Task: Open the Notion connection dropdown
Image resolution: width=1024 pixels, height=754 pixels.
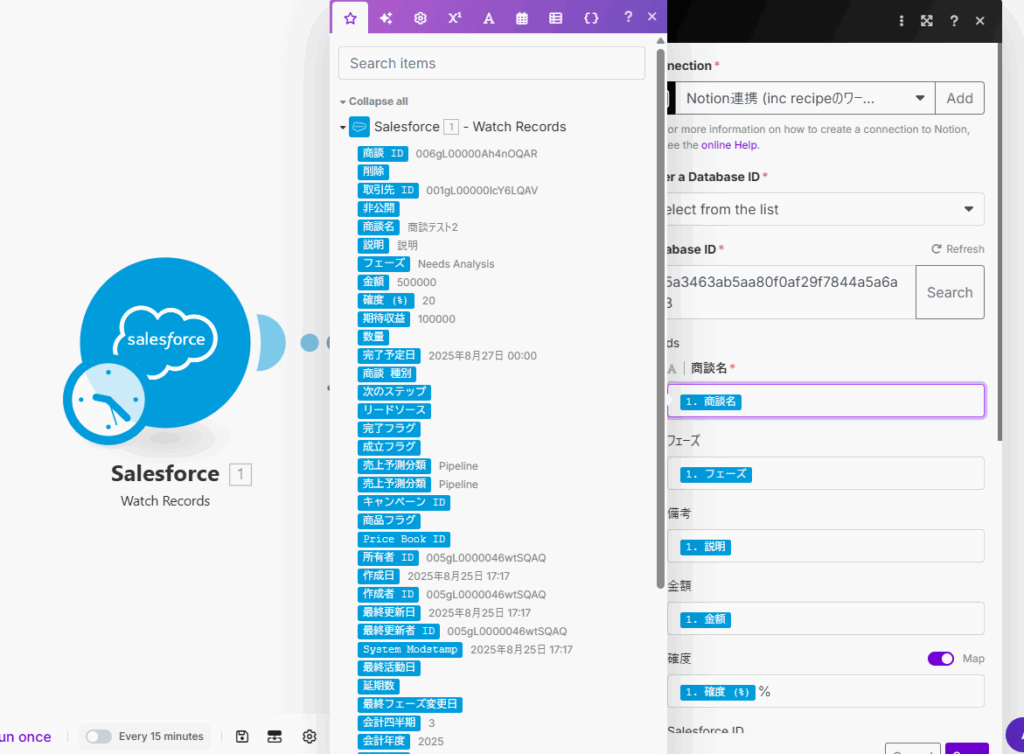Action: click(805, 99)
